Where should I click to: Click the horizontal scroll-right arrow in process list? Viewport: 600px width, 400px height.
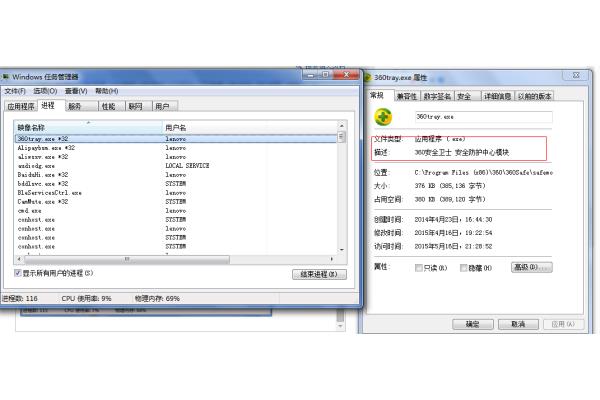(332, 259)
